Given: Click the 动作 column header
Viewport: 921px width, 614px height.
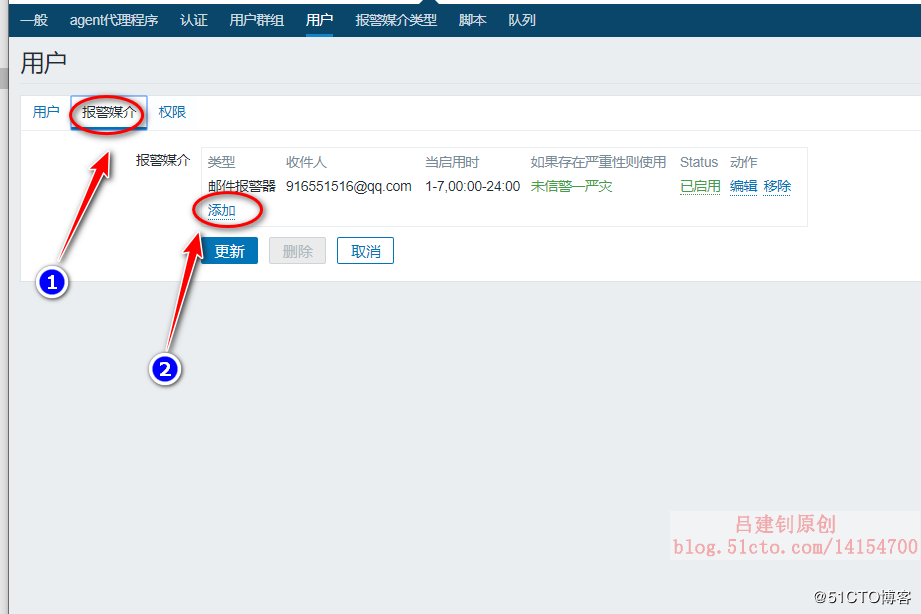Looking at the screenshot, I should pos(744,162).
